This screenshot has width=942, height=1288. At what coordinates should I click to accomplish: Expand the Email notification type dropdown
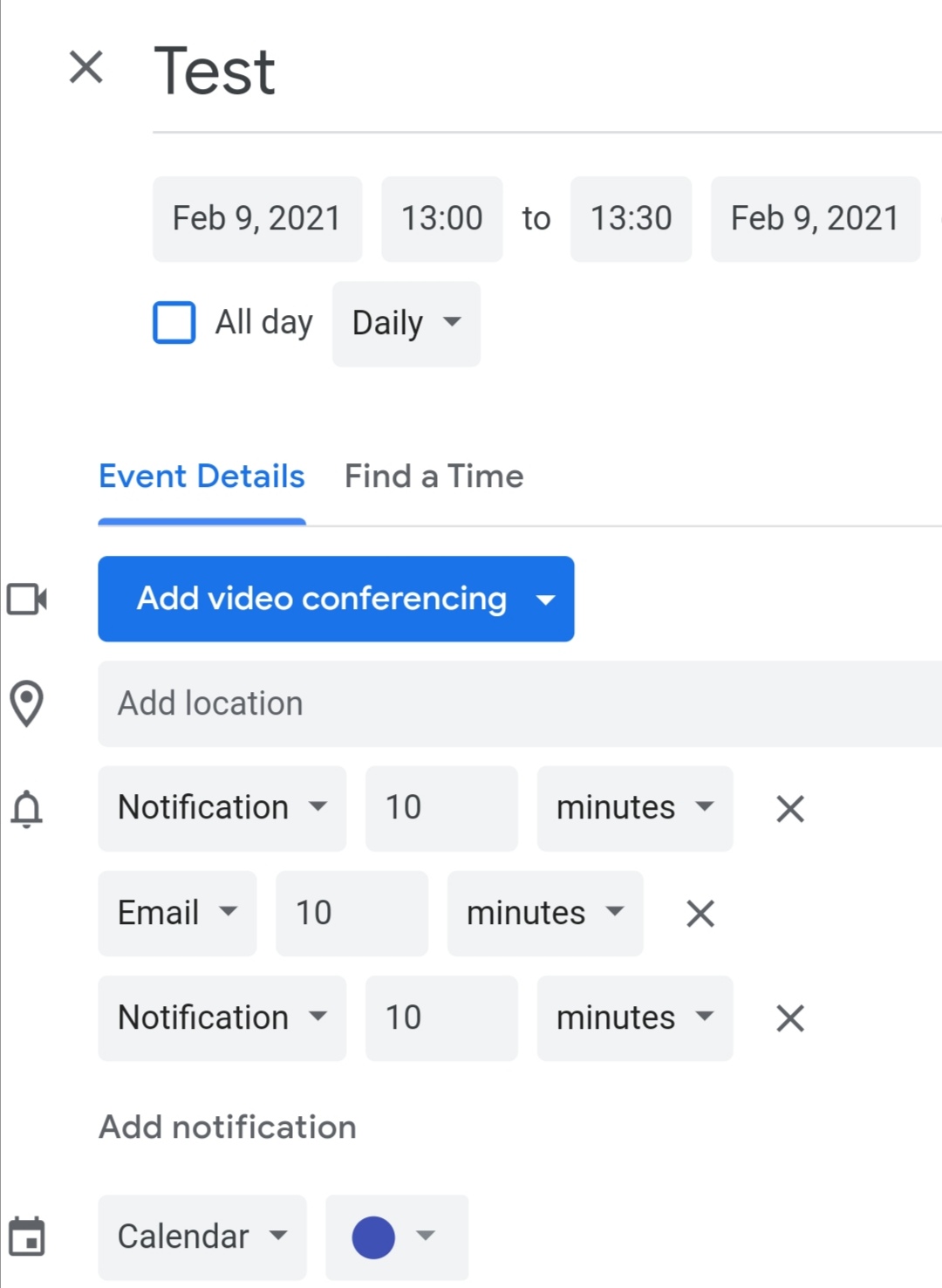pos(177,914)
